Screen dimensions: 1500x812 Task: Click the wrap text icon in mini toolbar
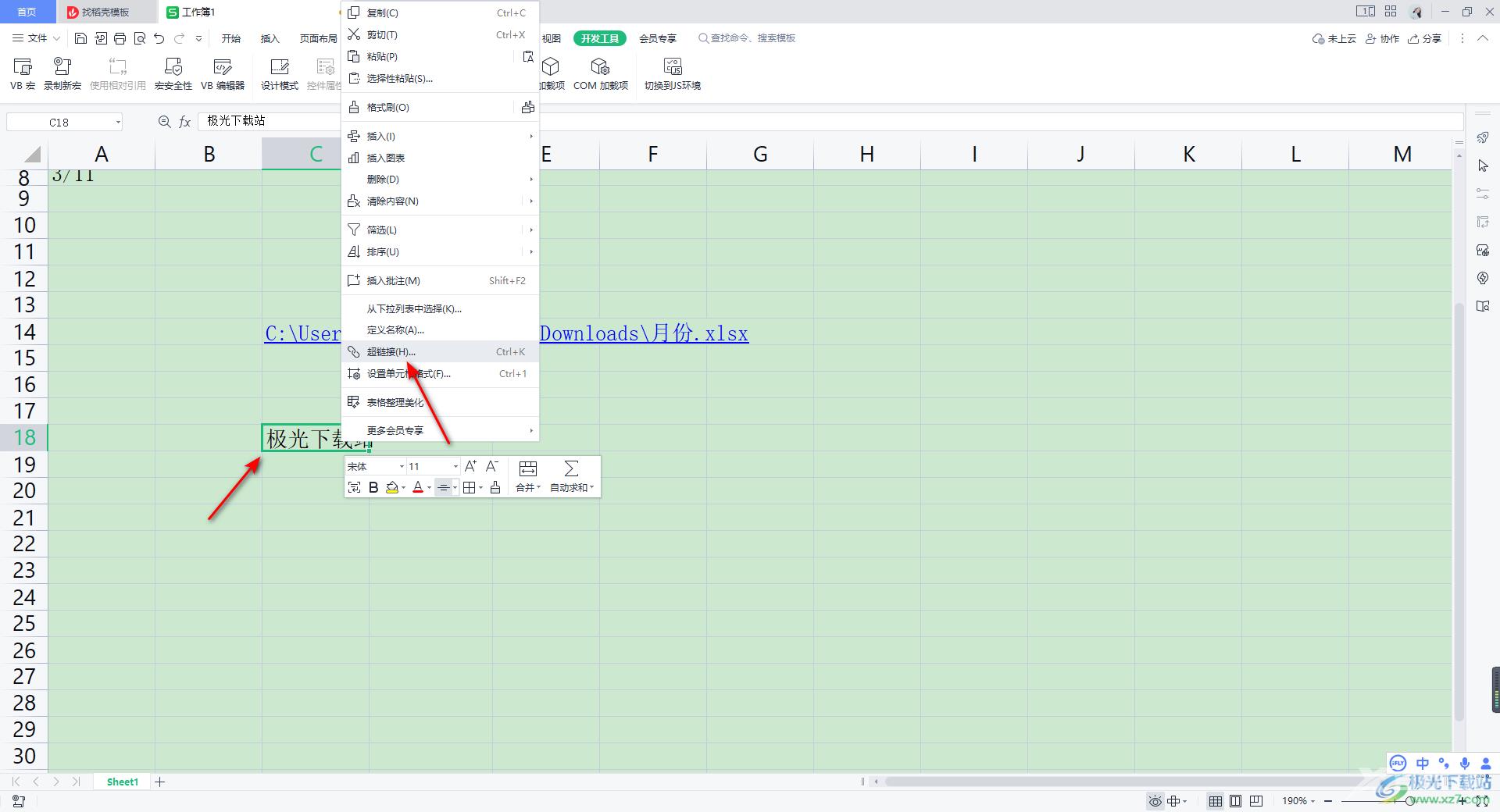[x=354, y=487]
